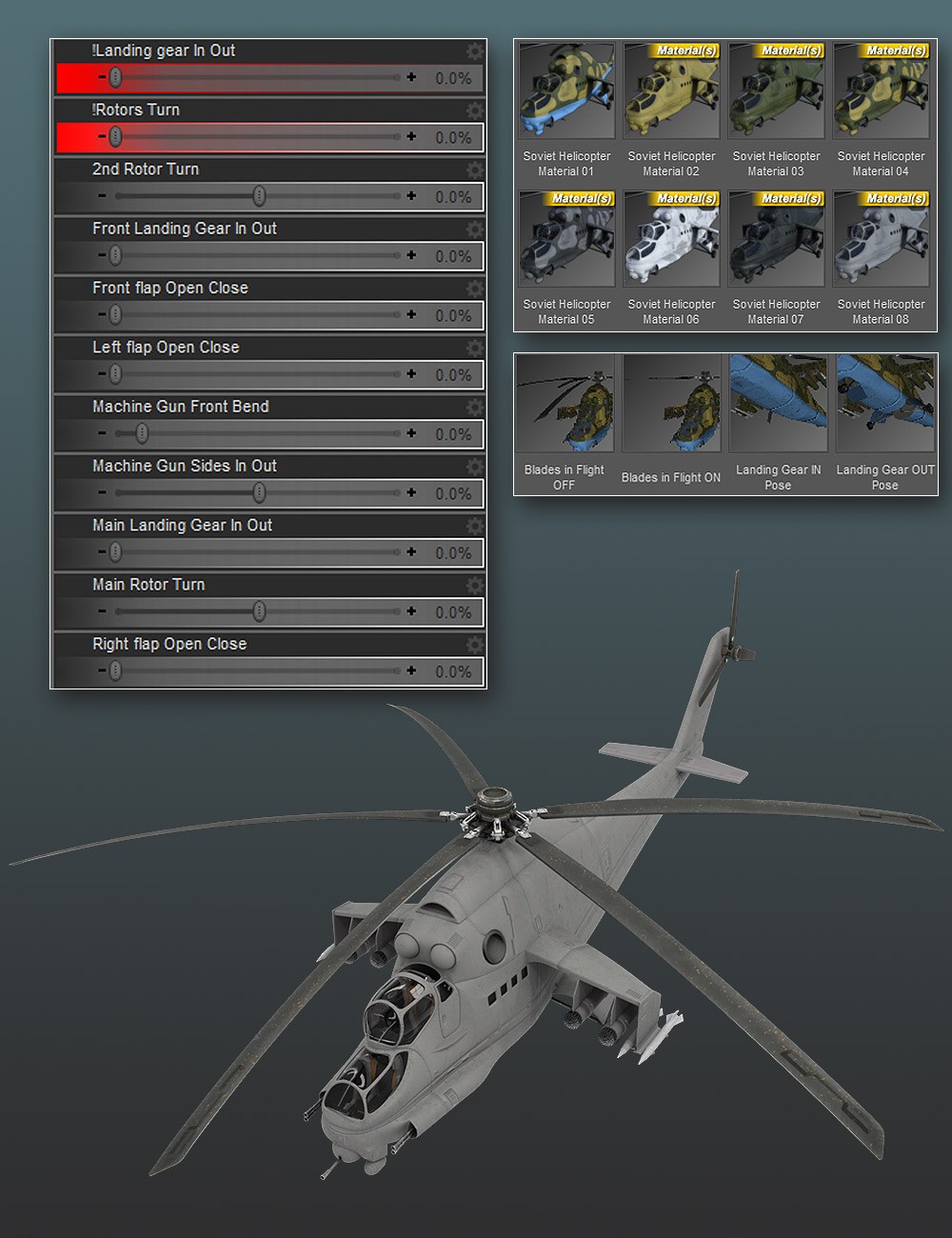The width and height of the screenshot is (952, 1238).
Task: Click the 0.0% value of Main Rotor Turn
Action: 453,612
